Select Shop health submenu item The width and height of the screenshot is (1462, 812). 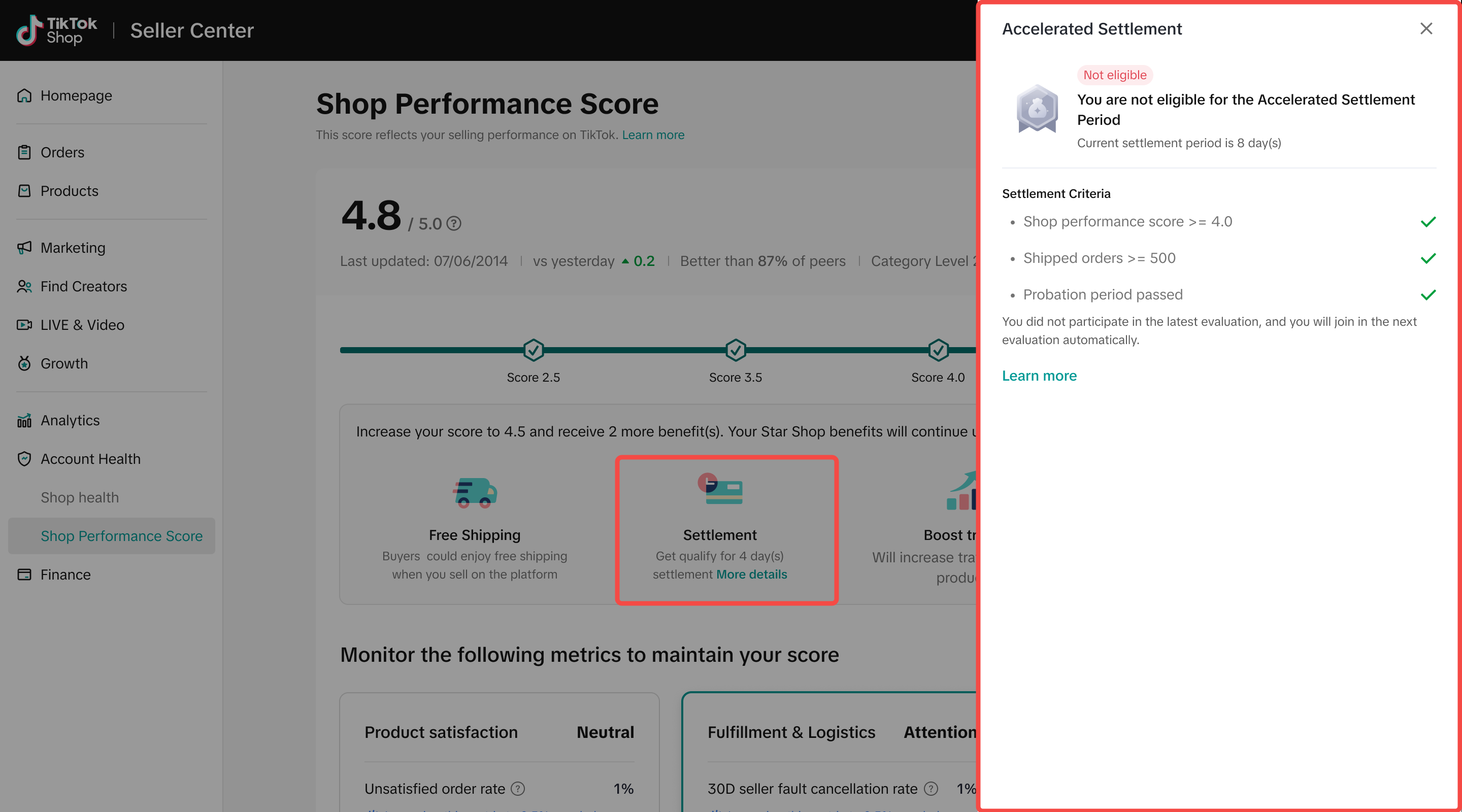point(80,497)
